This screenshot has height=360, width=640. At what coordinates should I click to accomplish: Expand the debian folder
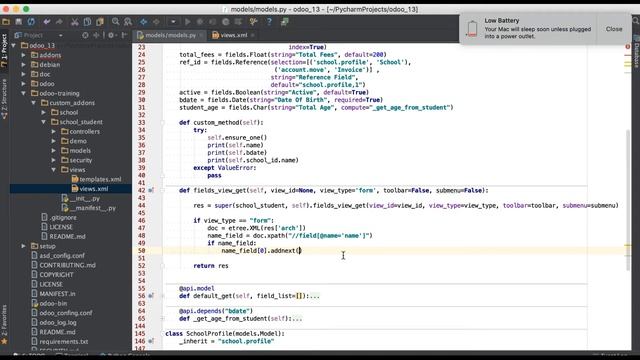(23, 64)
